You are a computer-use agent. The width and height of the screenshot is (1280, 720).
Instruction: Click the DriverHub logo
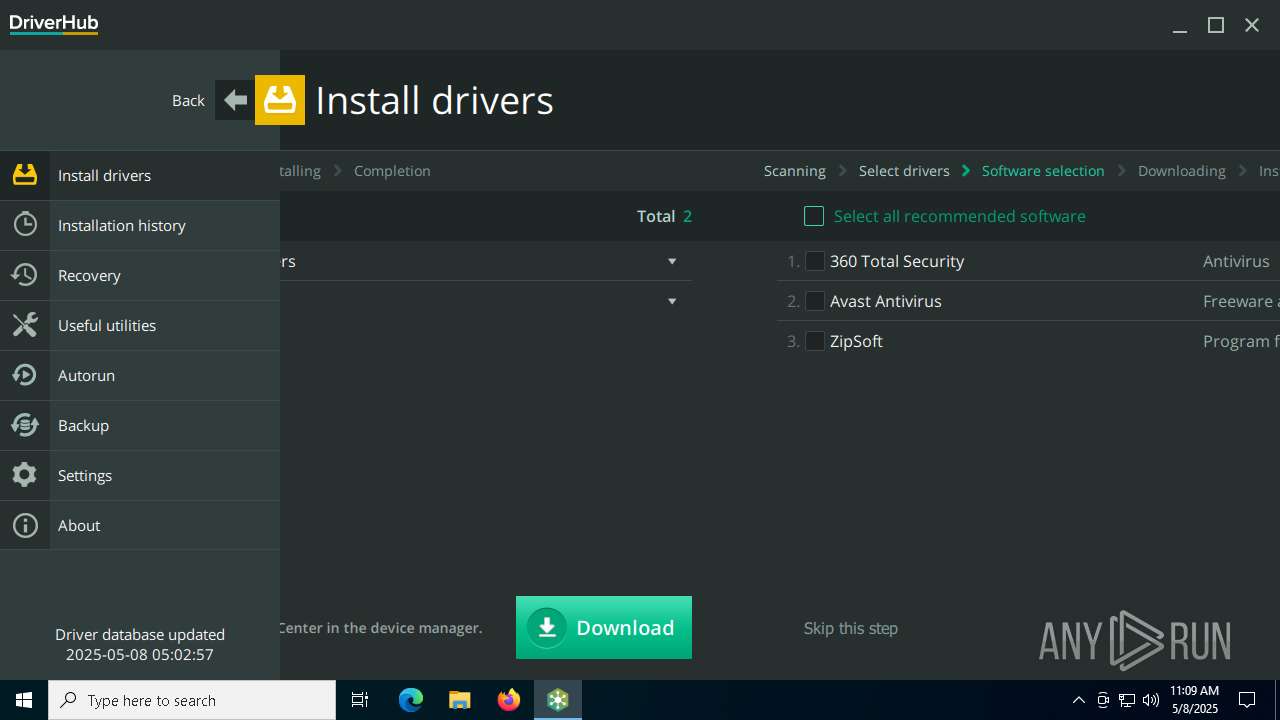point(54,24)
